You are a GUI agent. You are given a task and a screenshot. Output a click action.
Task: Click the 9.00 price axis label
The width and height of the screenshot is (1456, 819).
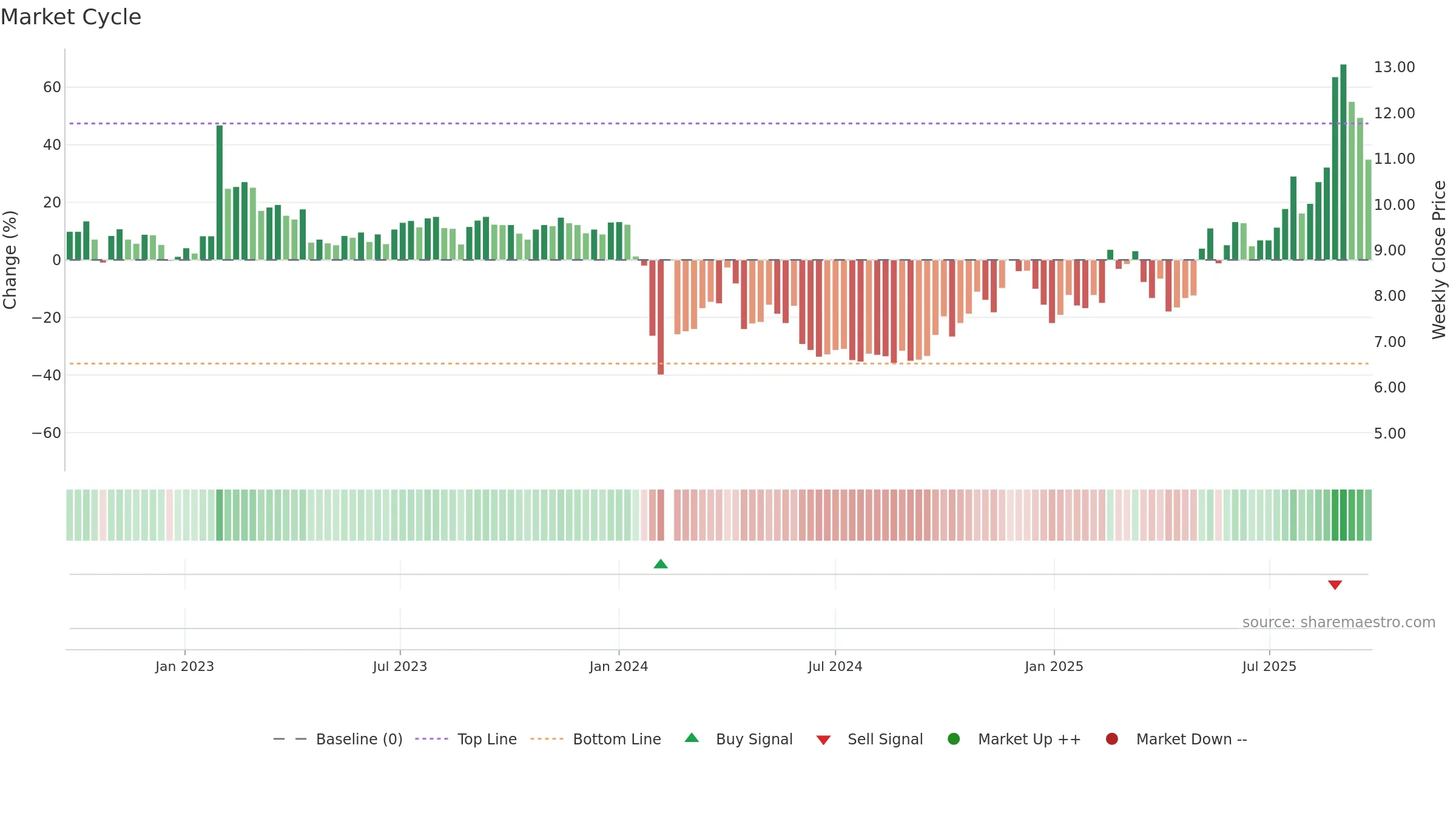1390,251
